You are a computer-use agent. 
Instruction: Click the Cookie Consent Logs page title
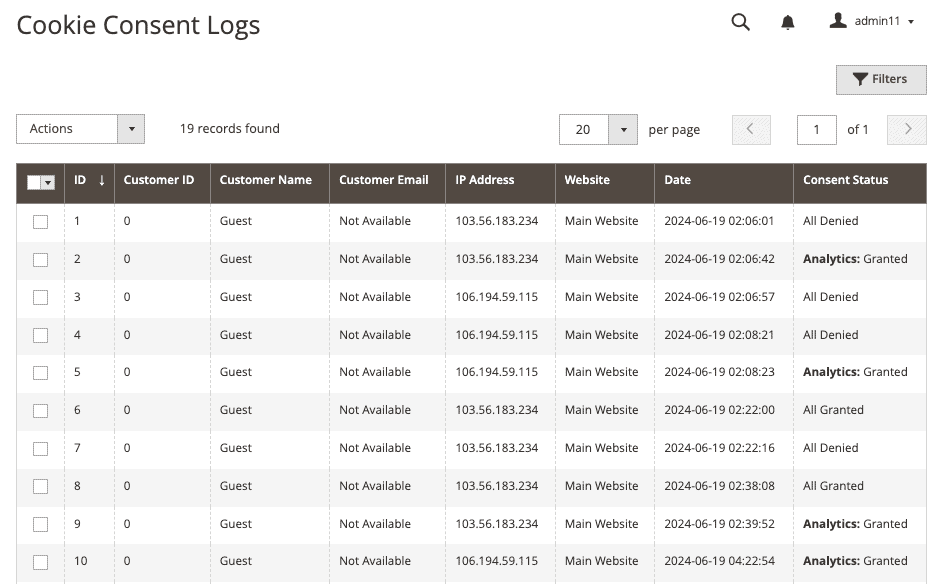click(x=138, y=25)
